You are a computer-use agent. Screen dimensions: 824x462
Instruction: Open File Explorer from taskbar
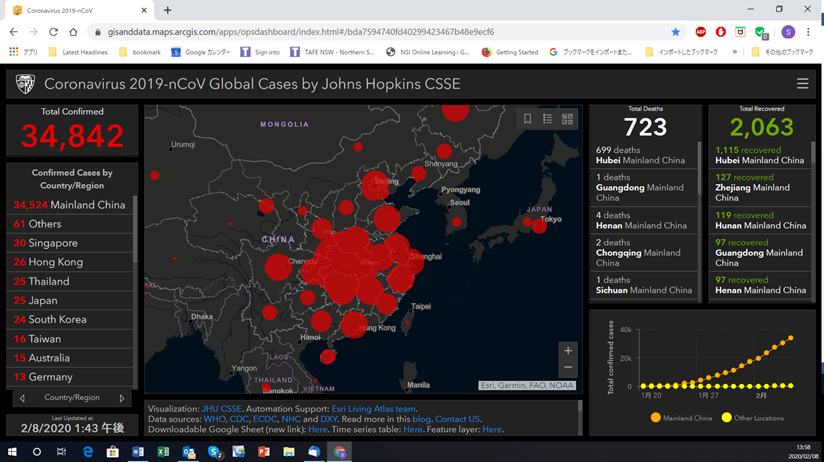click(289, 452)
